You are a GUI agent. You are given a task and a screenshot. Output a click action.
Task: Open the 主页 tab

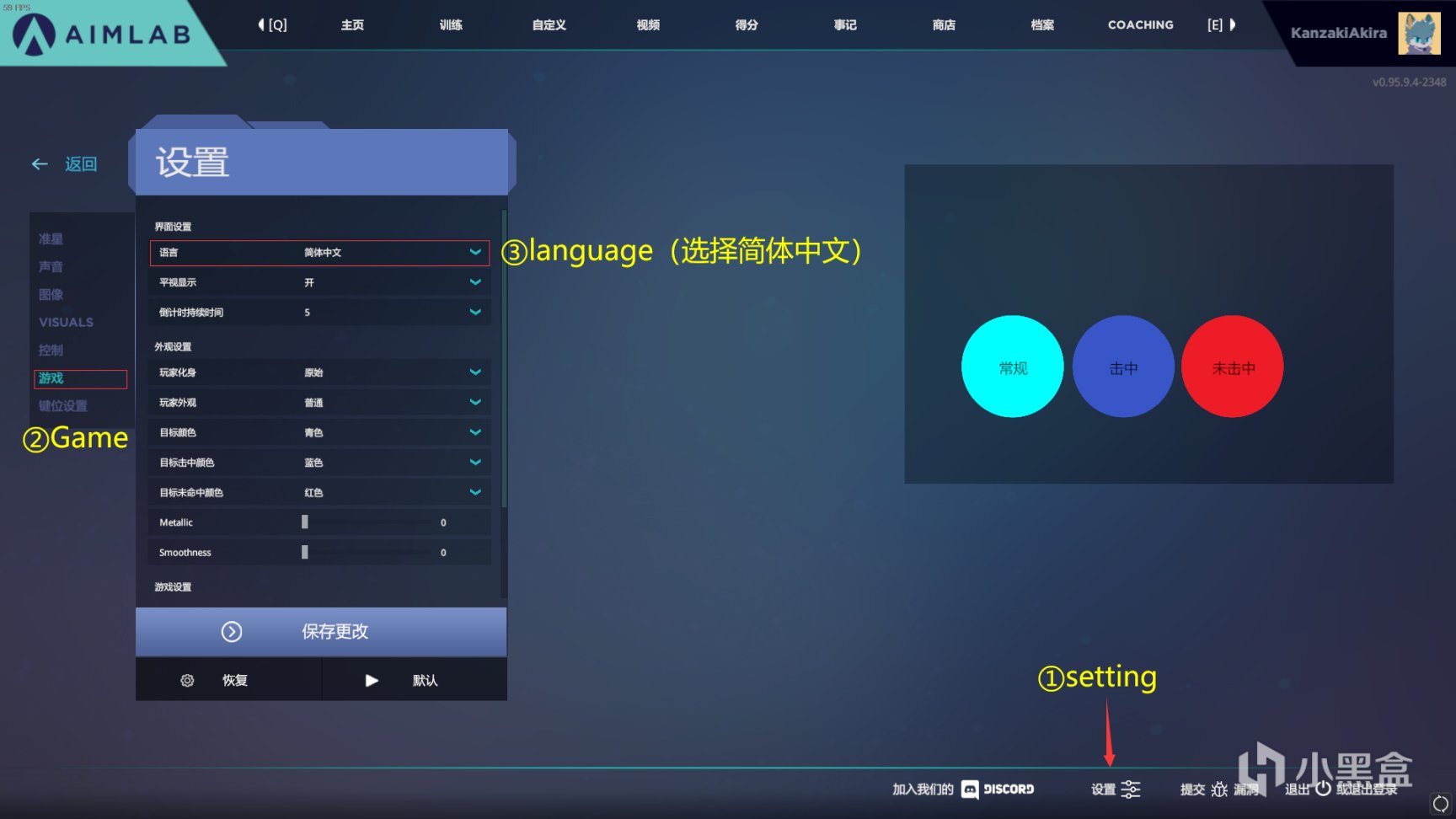[352, 25]
